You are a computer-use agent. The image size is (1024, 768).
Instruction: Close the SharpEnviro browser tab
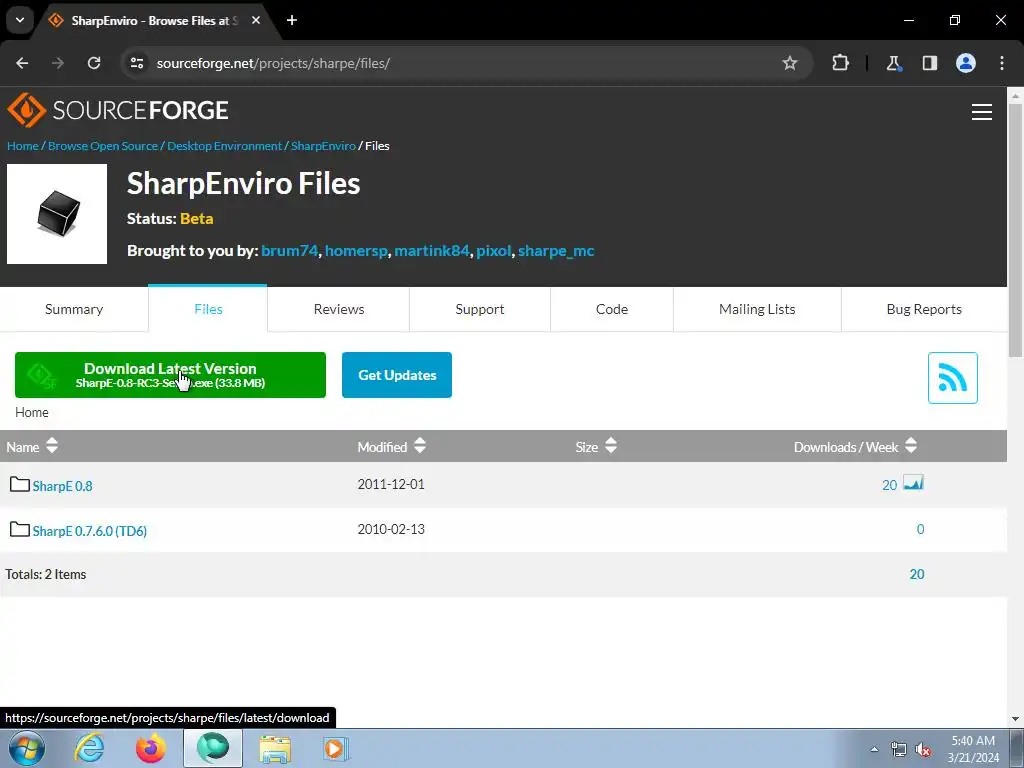point(256,20)
